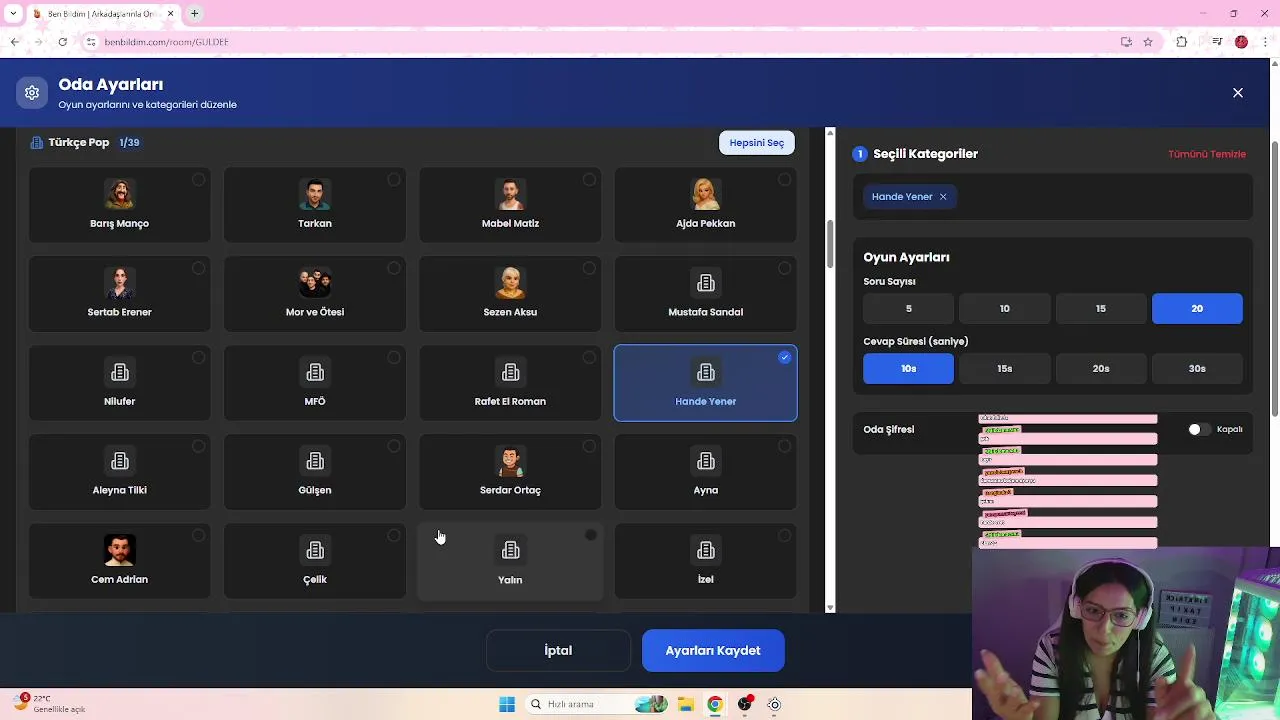Viewport: 1280px width, 720px height.
Task: Set Soru Sayısı to 10
Action: (x=1005, y=309)
